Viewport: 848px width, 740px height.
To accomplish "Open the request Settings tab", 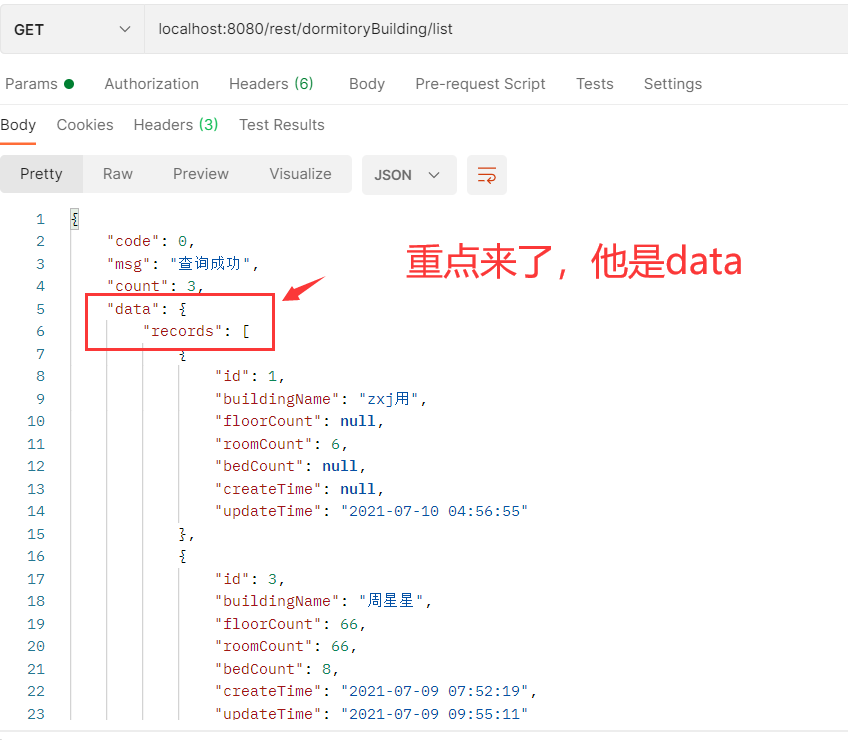I will click(672, 84).
